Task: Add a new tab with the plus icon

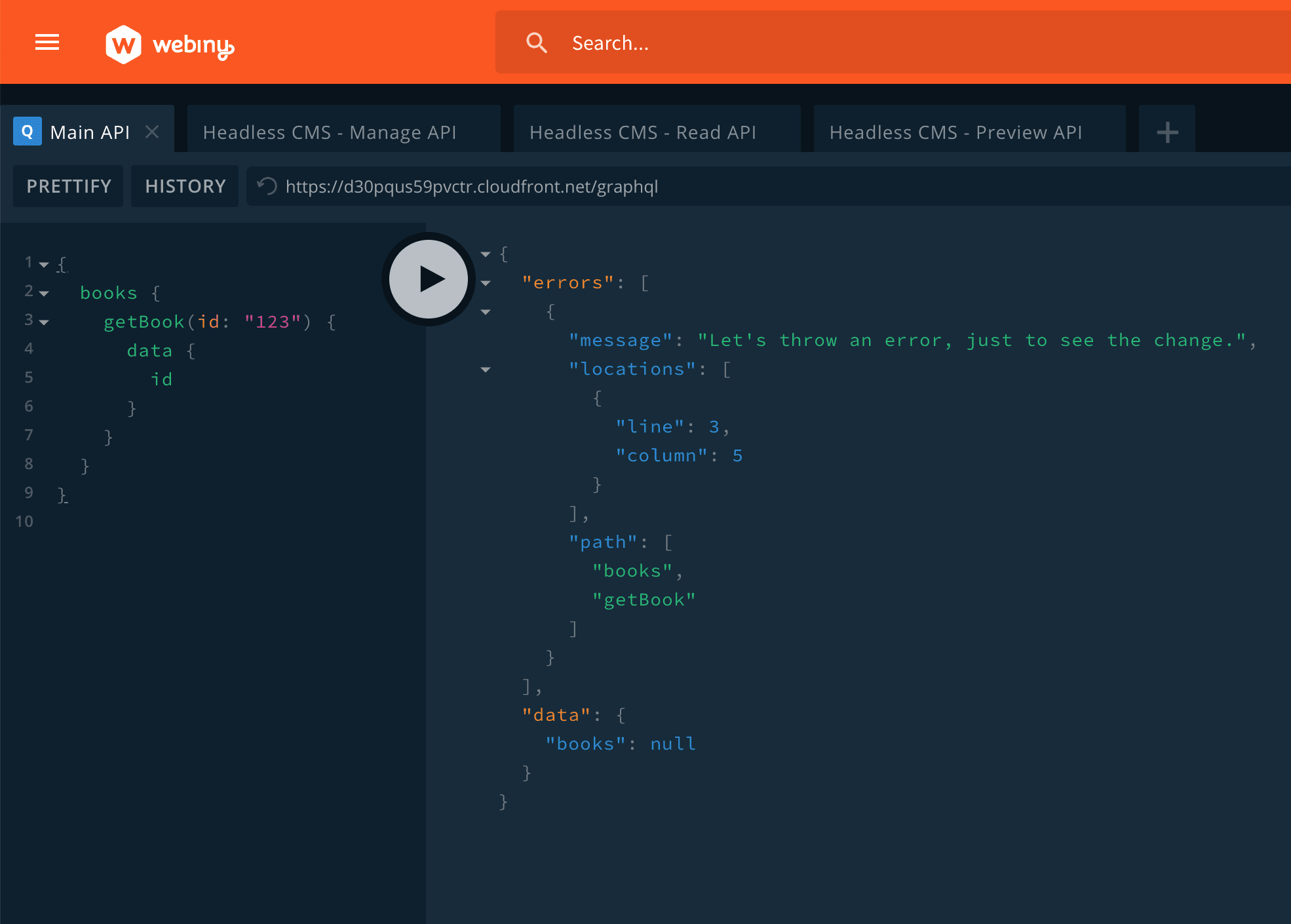Action: tap(1167, 132)
